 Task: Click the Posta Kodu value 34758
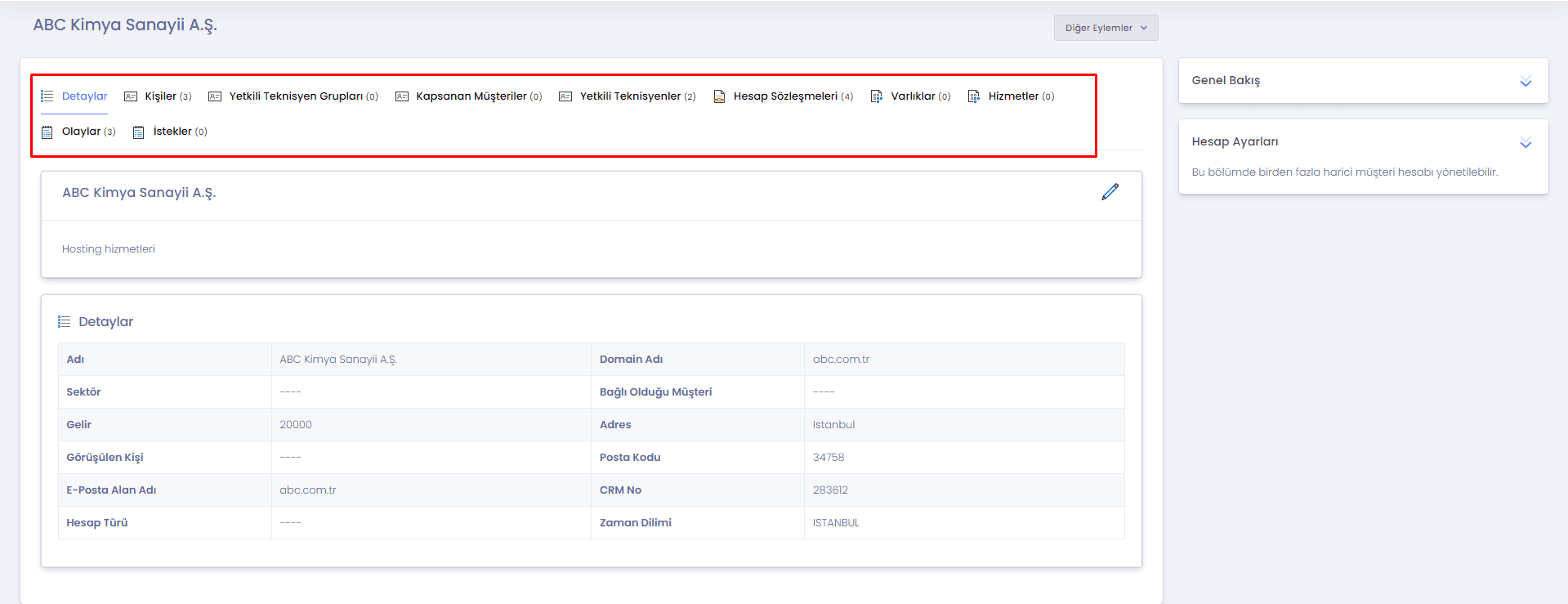pyautogui.click(x=829, y=458)
